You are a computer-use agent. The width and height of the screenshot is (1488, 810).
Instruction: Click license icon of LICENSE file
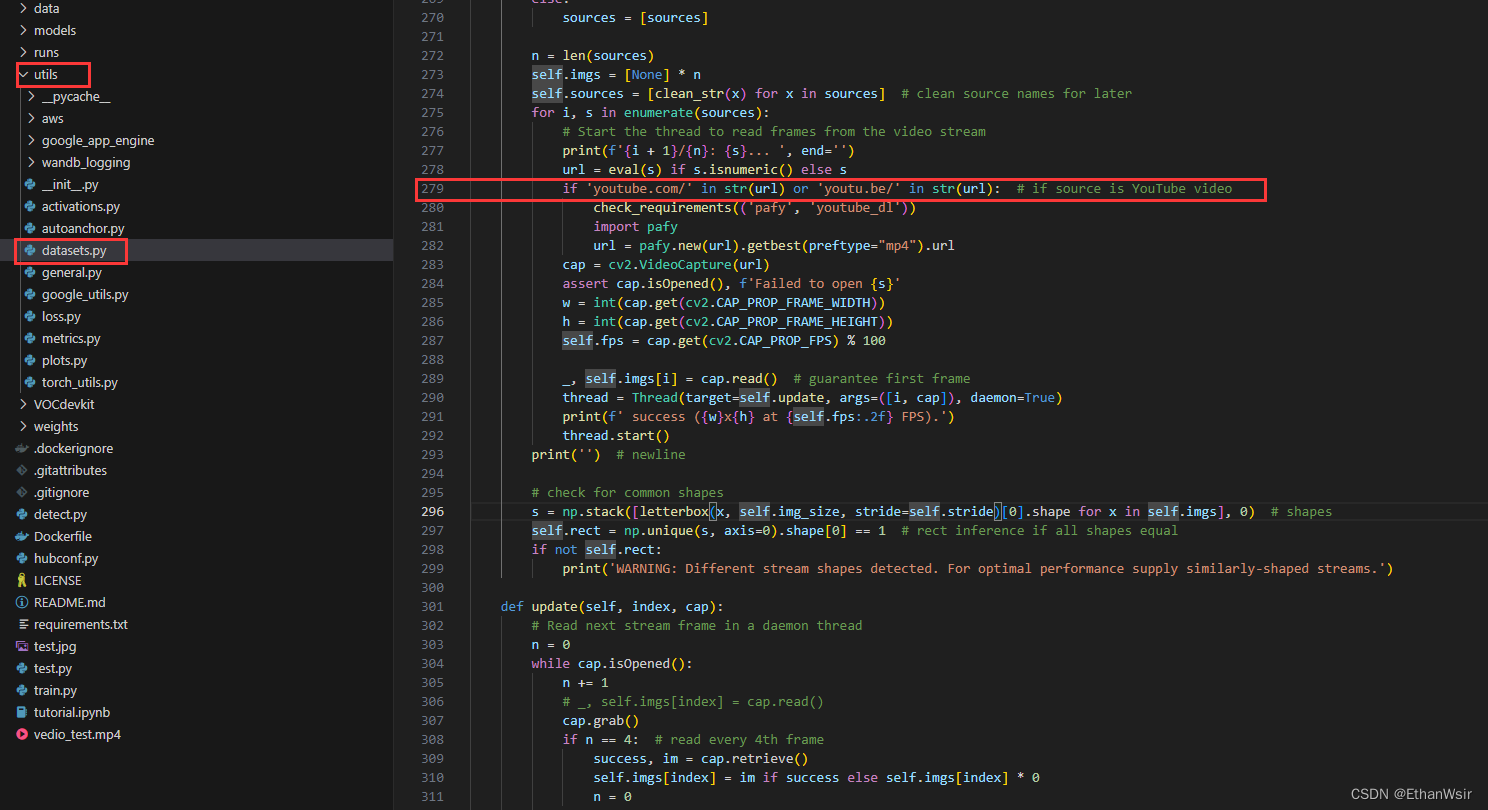pyautogui.click(x=22, y=580)
